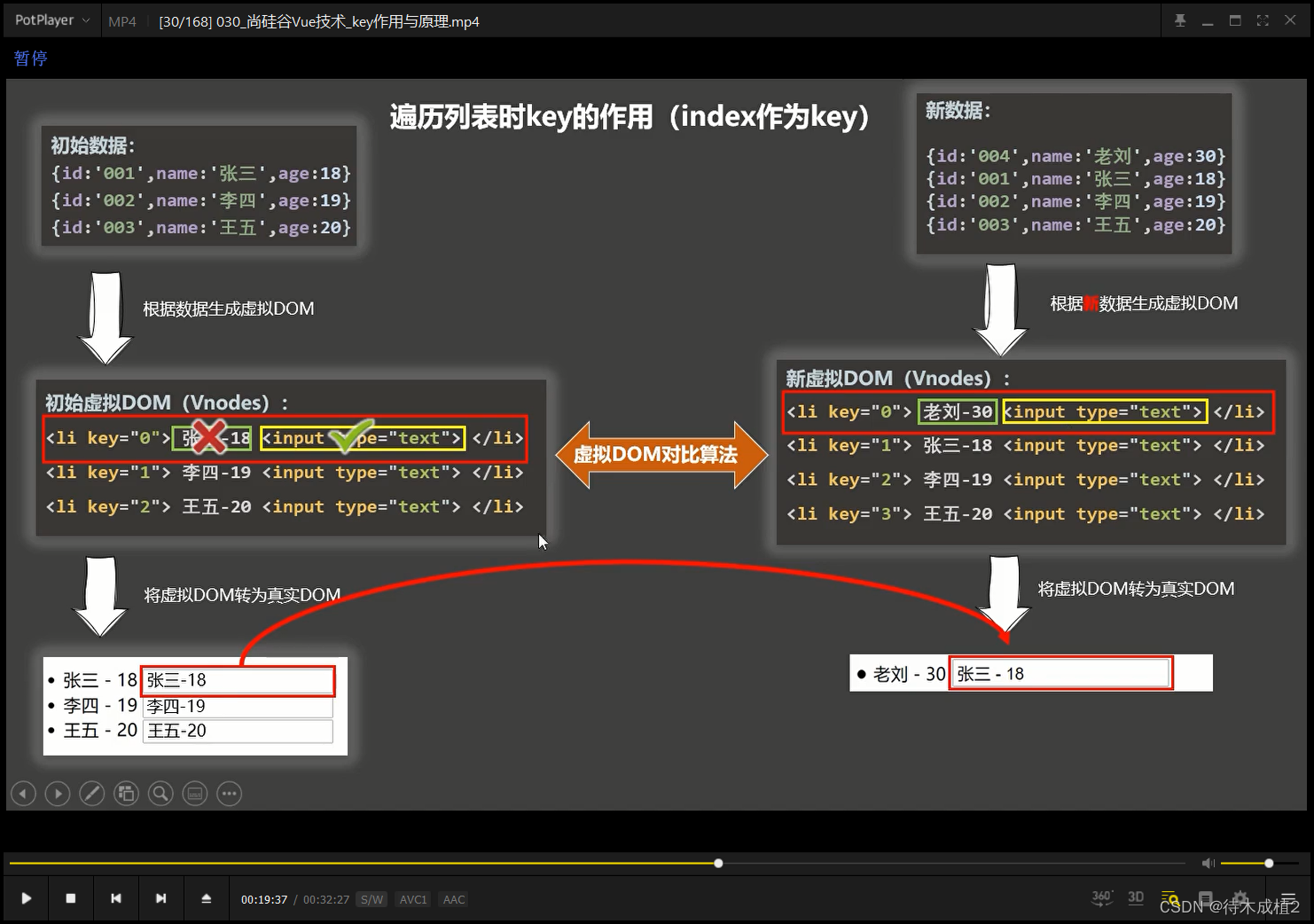Click the AAC audio codec label
Viewport: 1314px width, 924px height.
(x=454, y=899)
